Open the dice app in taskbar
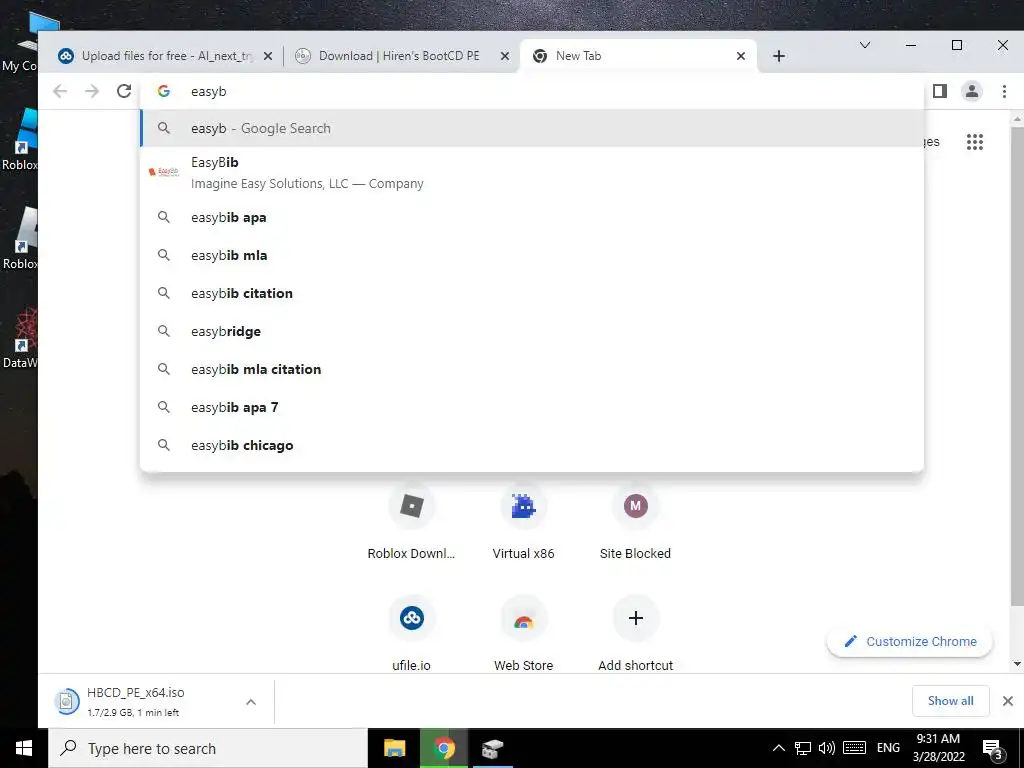 tap(493, 748)
